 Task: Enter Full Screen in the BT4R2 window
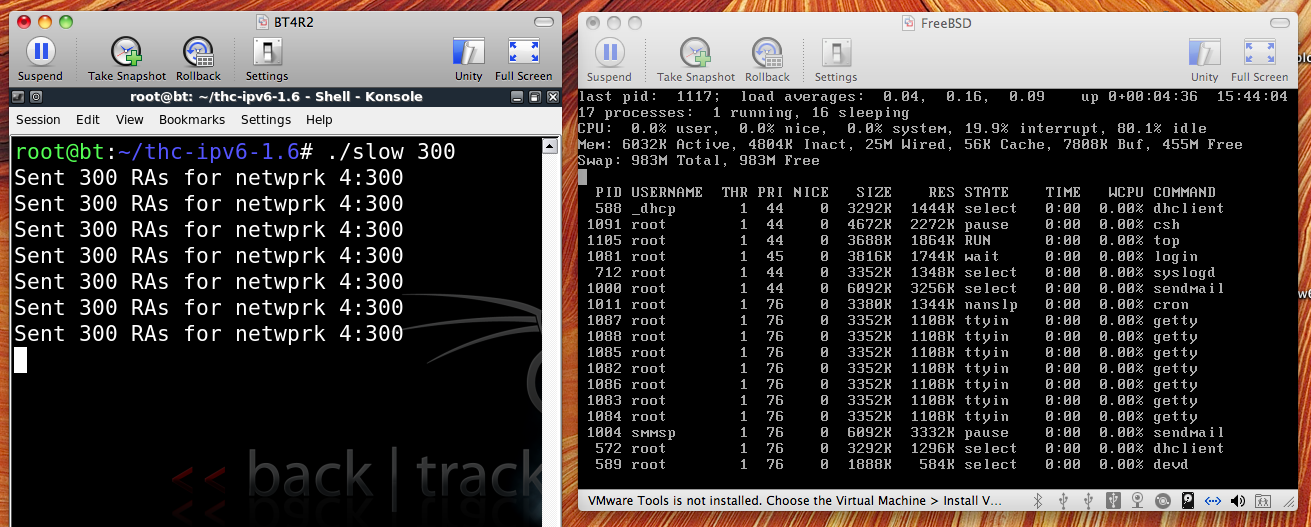tap(523, 59)
